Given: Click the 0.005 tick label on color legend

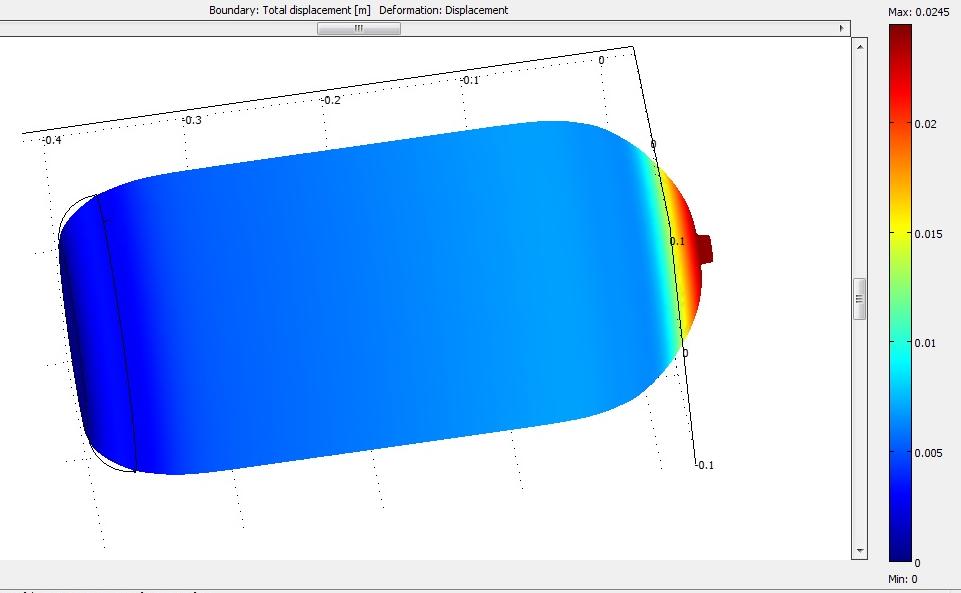Looking at the screenshot, I should (x=928, y=453).
